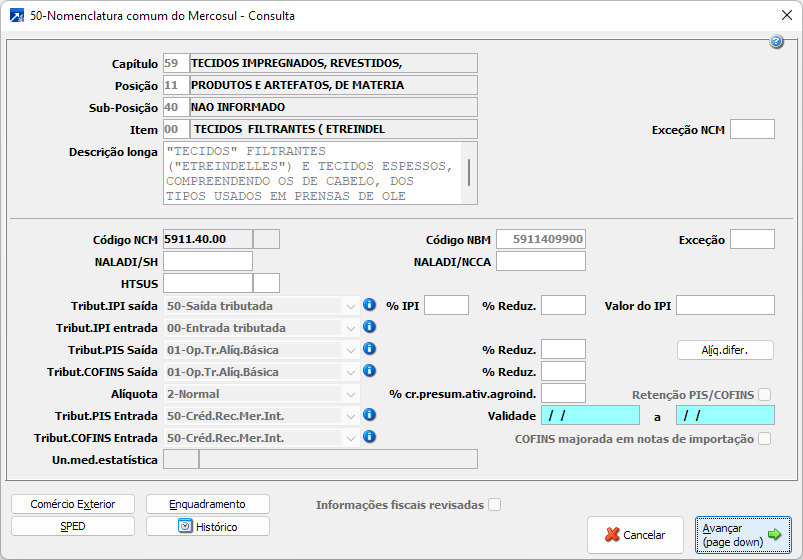
Task: Click Alíq.difer. button
Action: [725, 350]
